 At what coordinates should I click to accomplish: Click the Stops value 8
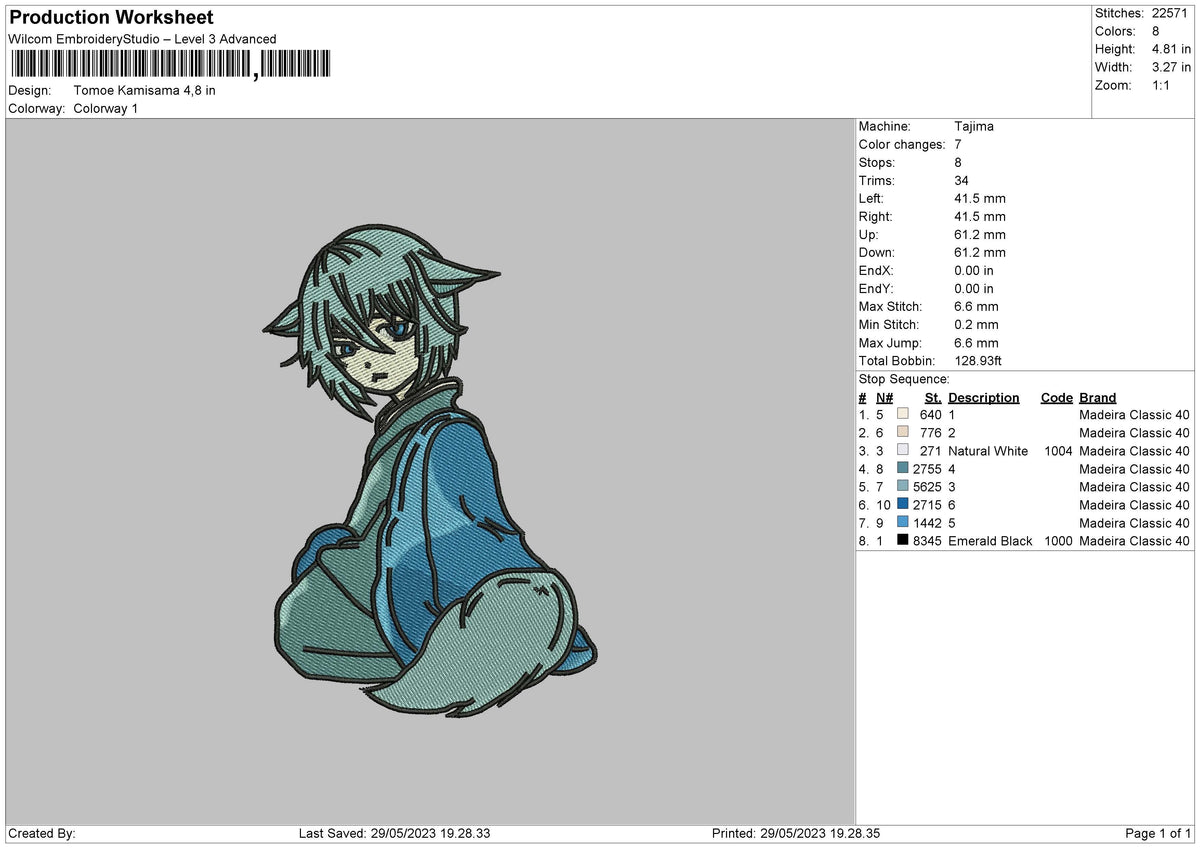coord(958,162)
